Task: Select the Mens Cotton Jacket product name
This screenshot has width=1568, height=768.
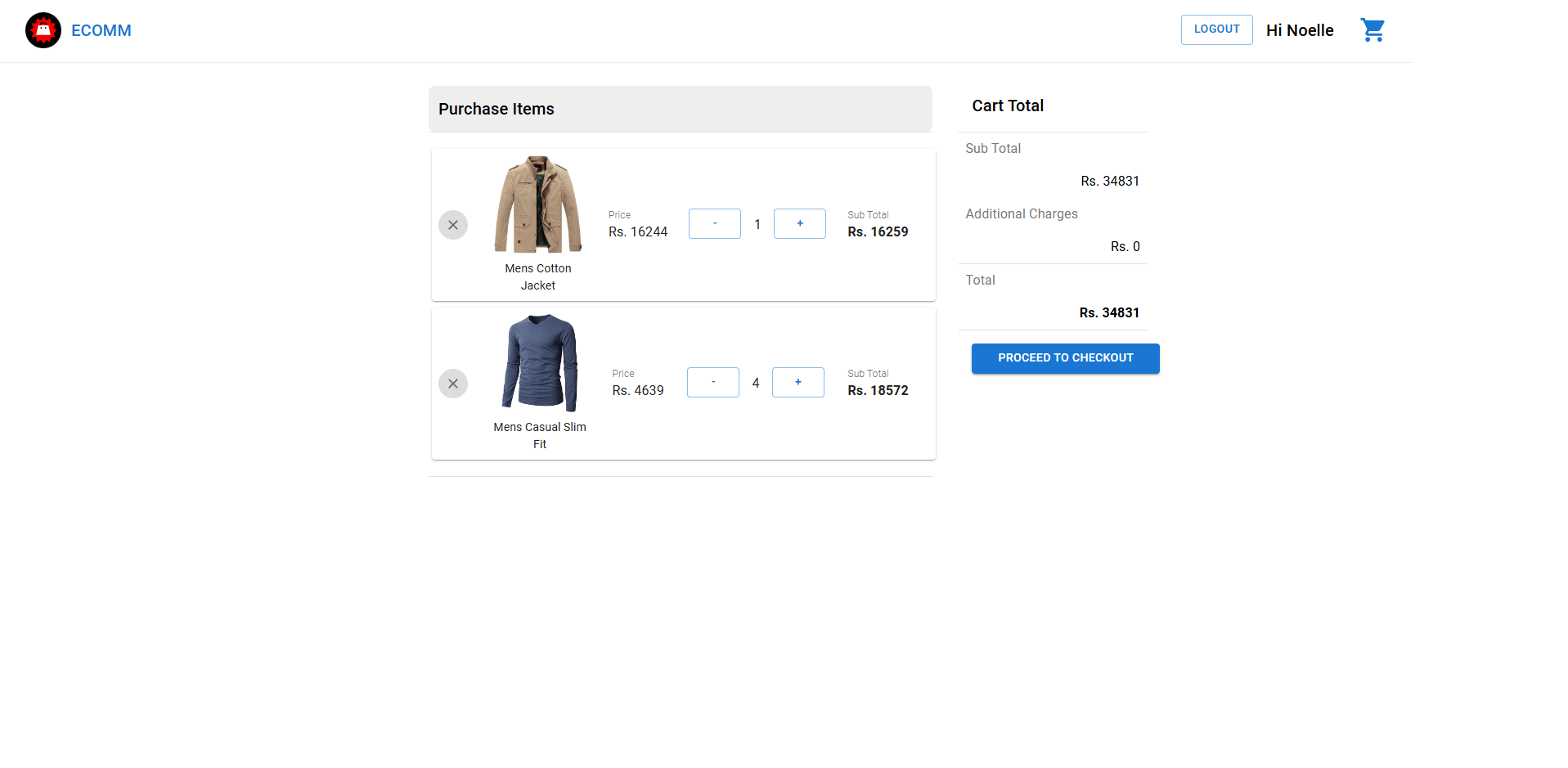Action: tap(538, 276)
